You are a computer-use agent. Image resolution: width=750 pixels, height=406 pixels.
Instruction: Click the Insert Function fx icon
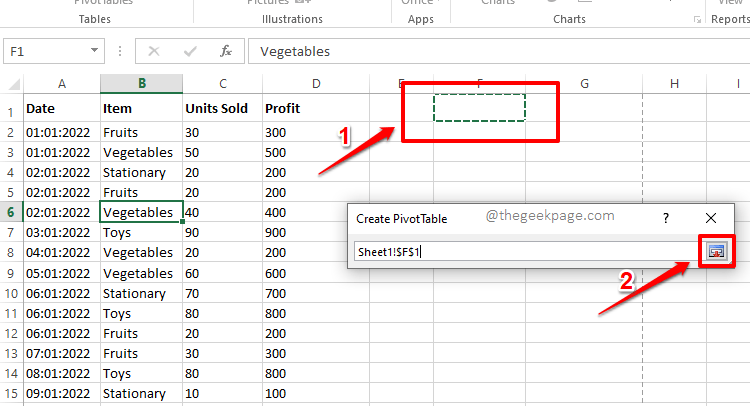(x=226, y=51)
